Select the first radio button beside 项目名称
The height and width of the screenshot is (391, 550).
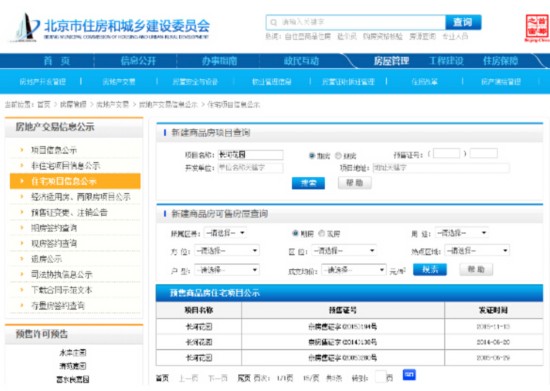(311, 155)
